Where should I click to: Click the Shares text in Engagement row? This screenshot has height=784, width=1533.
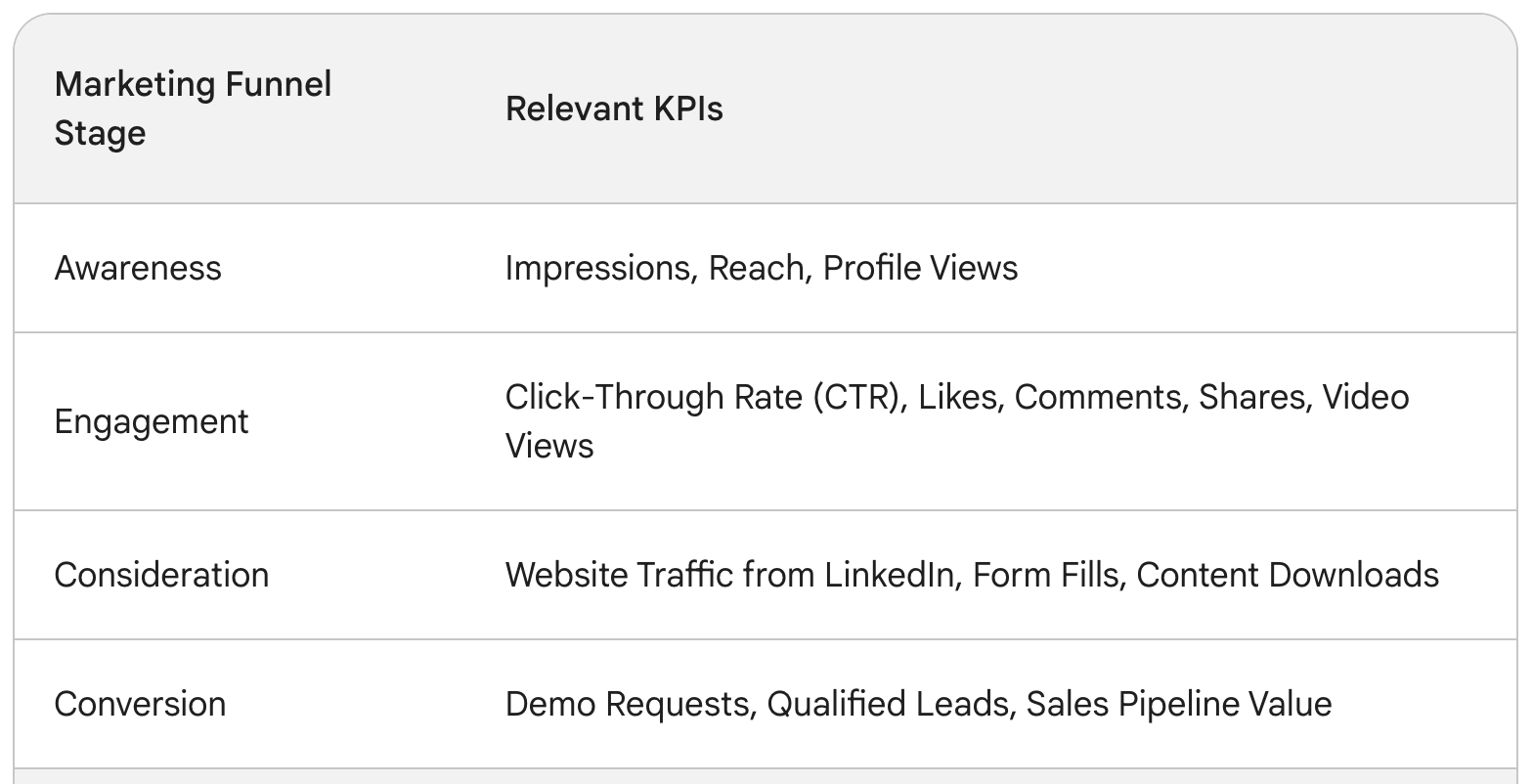click(1251, 397)
